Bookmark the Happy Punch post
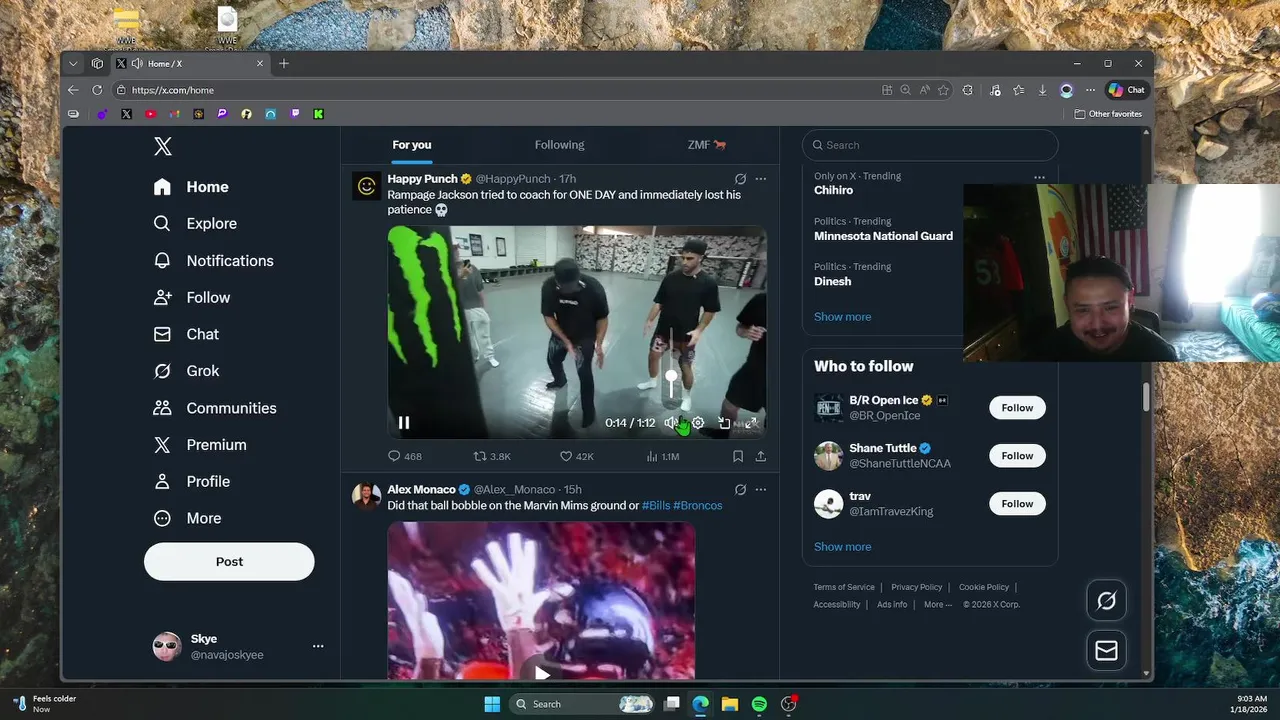Image resolution: width=1280 pixels, height=720 pixels. [x=738, y=456]
